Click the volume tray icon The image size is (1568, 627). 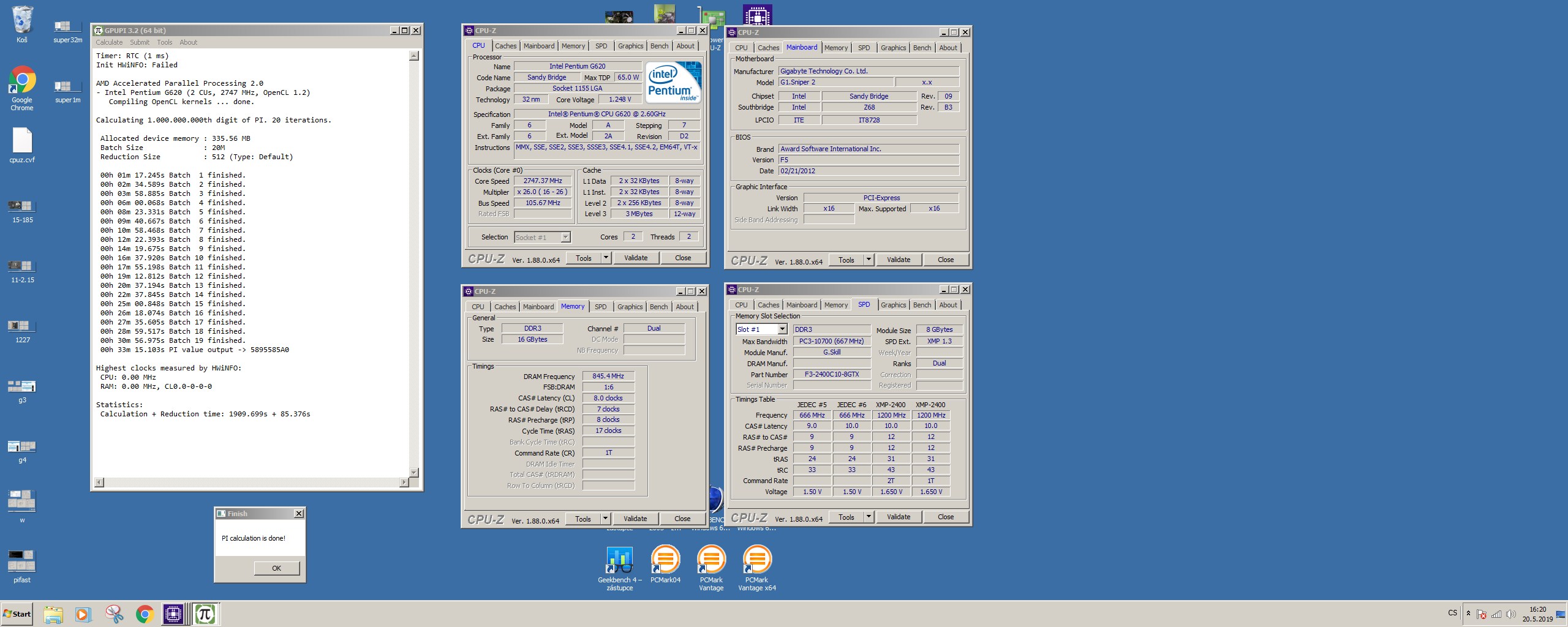tap(1510, 614)
